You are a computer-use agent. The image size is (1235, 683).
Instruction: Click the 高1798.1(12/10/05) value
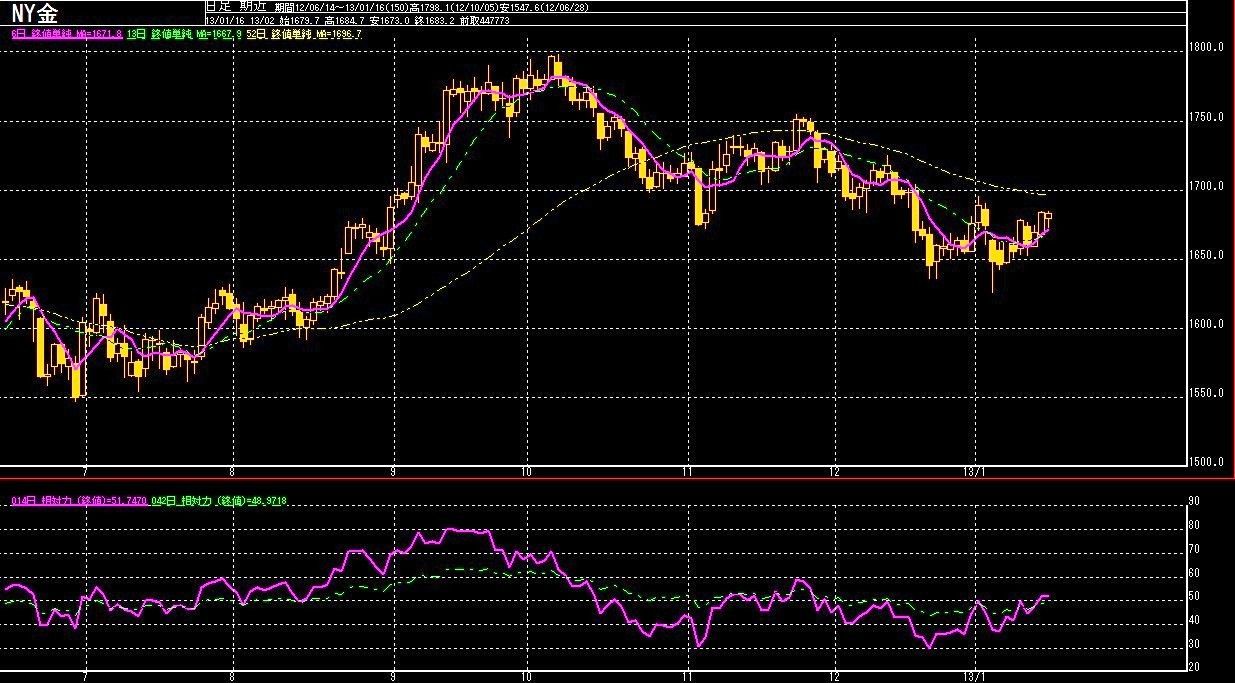tap(453, 7)
